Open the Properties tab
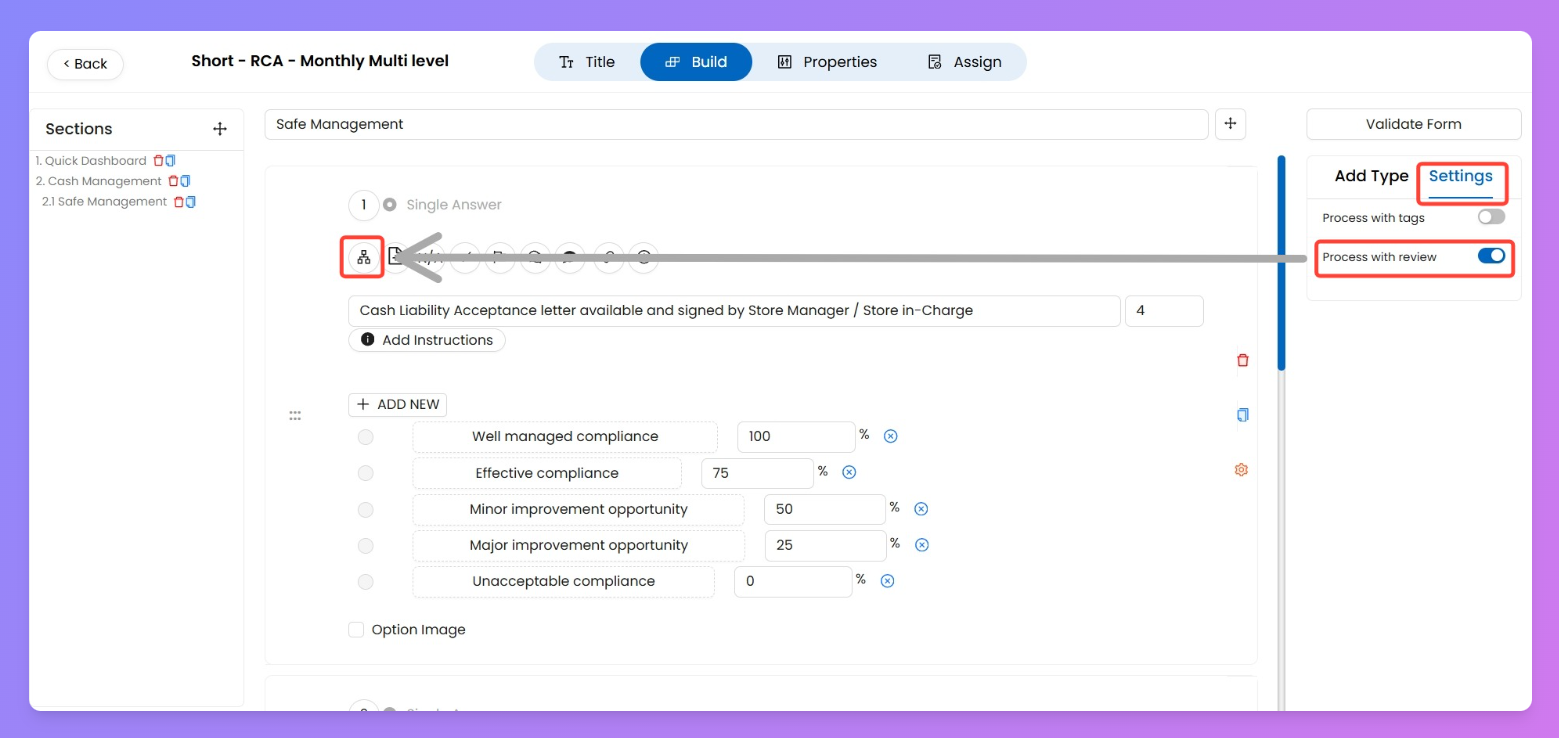 (827, 62)
